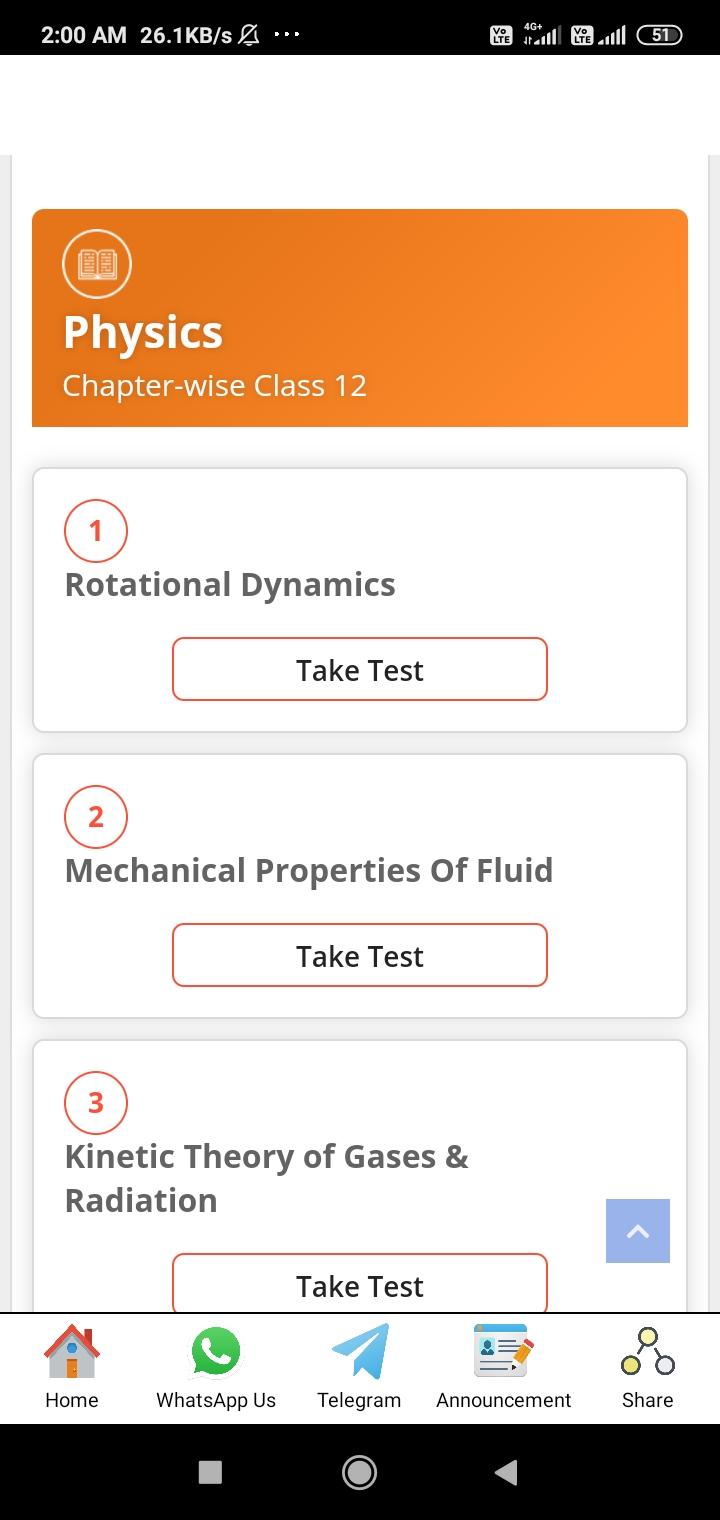Viewport: 720px width, 1520px height.
Task: Open Rotational Dynamics chapter title
Action: (230, 585)
